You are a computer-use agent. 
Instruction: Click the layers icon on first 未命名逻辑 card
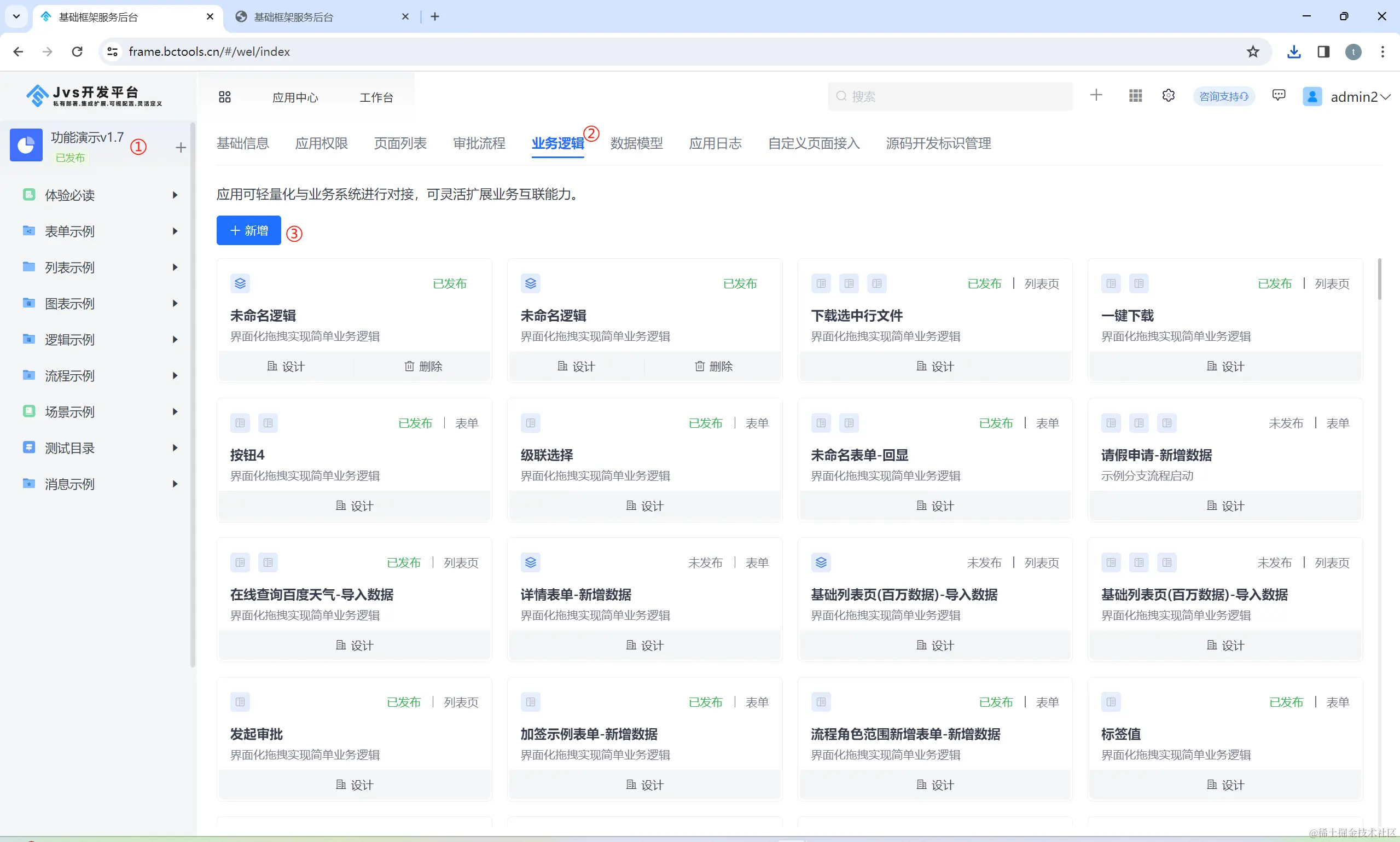[x=240, y=283]
